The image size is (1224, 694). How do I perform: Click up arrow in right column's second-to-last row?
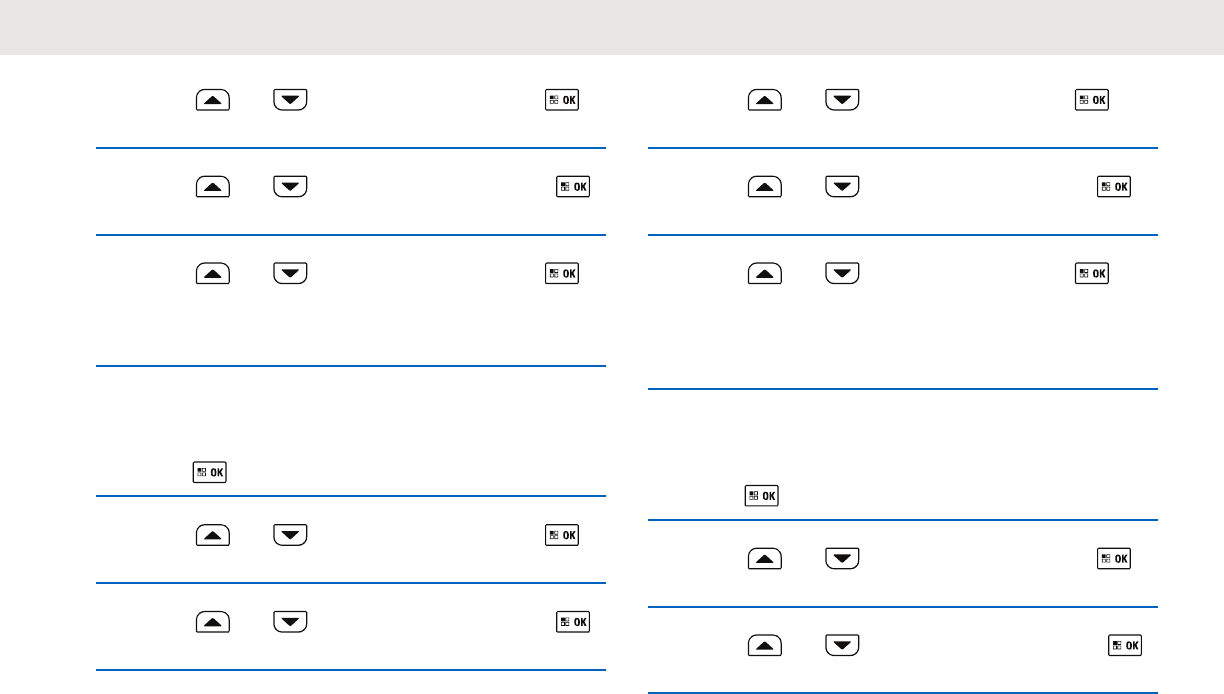(x=766, y=560)
